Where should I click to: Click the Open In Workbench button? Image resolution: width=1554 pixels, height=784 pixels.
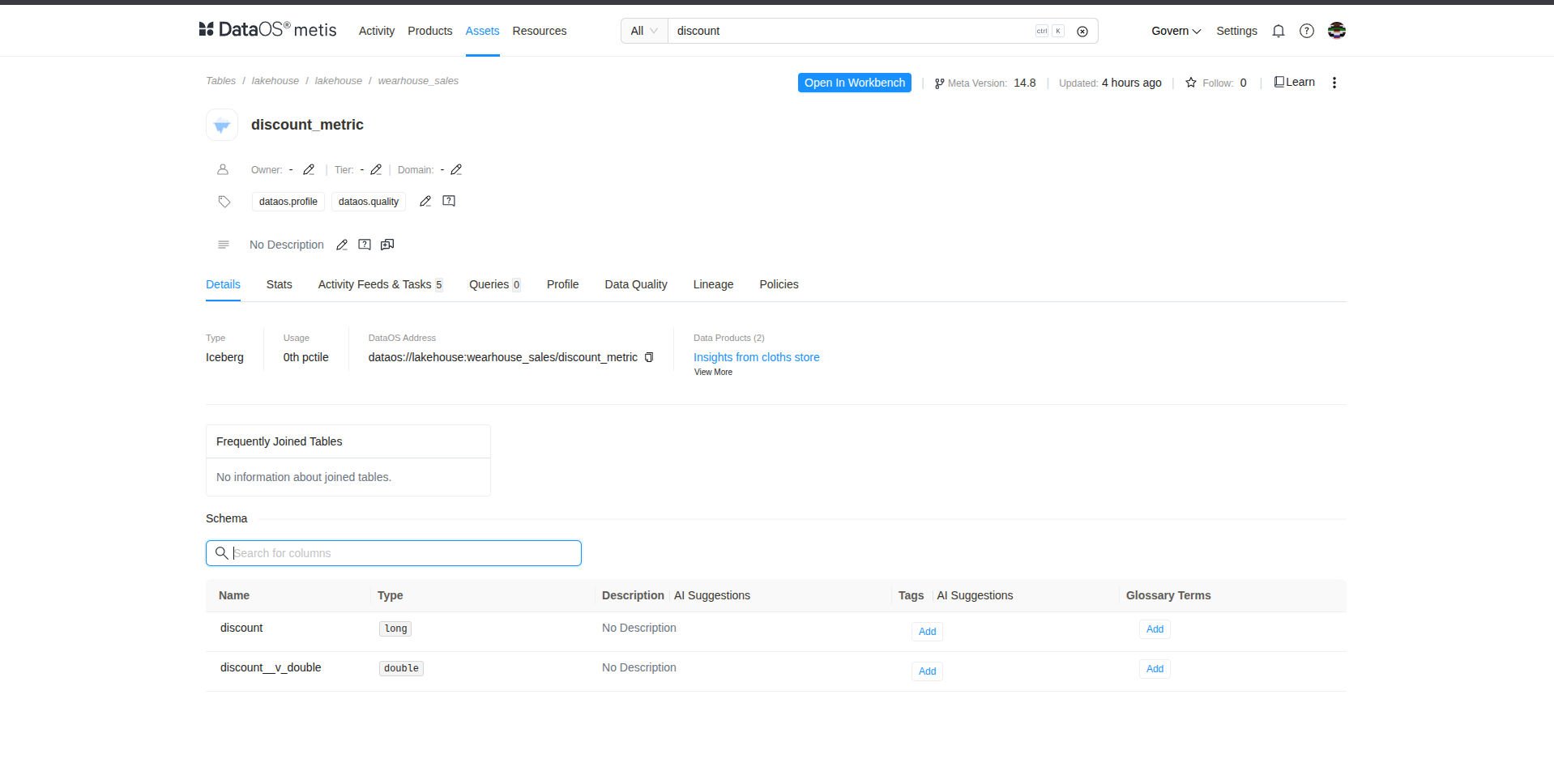(x=854, y=82)
